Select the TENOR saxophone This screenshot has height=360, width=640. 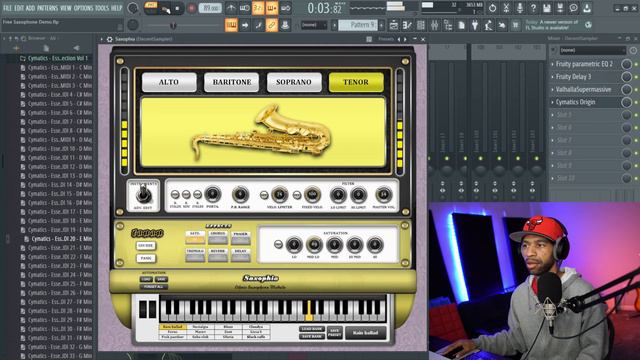point(356,82)
